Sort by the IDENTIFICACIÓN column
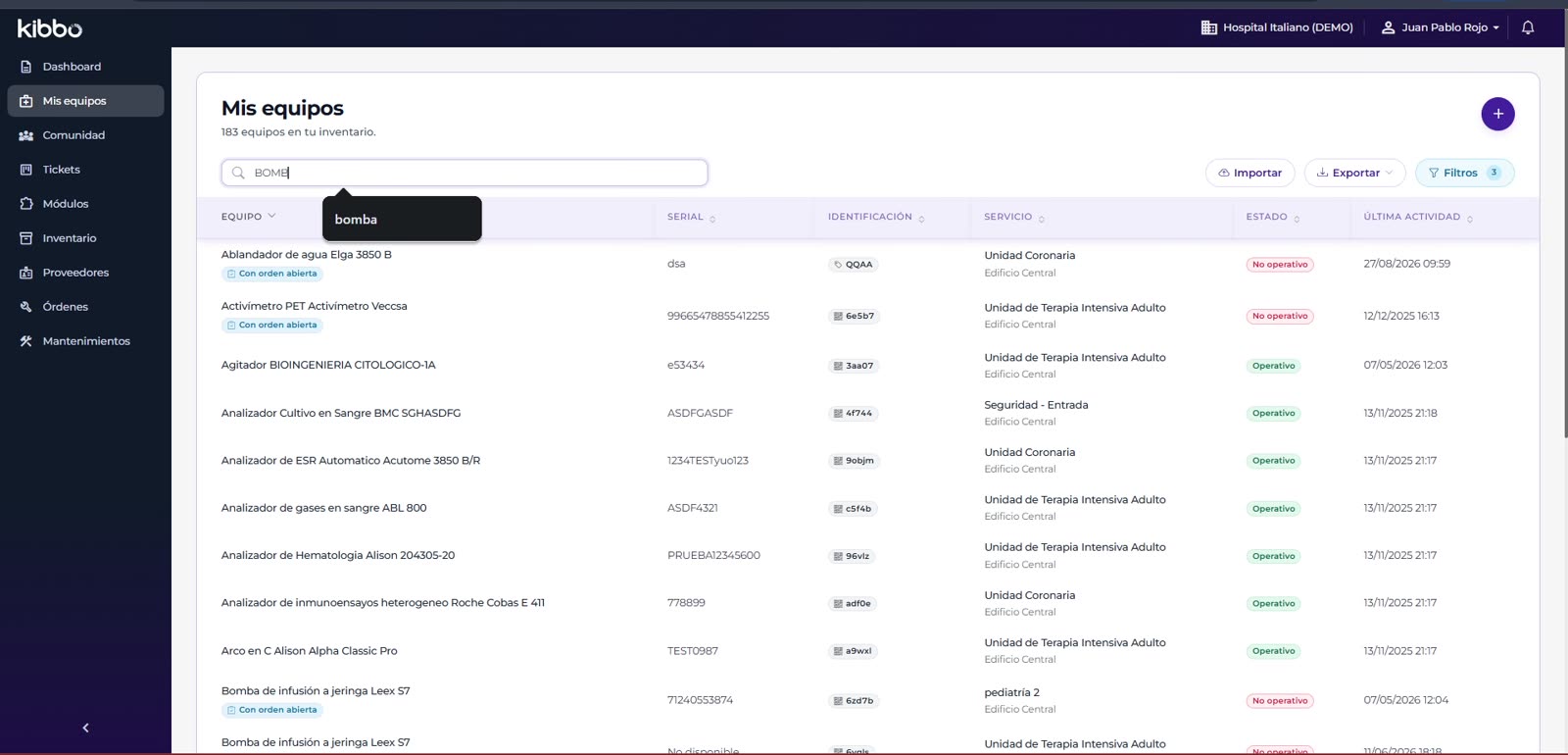This screenshot has width=1568, height=755. (876, 217)
